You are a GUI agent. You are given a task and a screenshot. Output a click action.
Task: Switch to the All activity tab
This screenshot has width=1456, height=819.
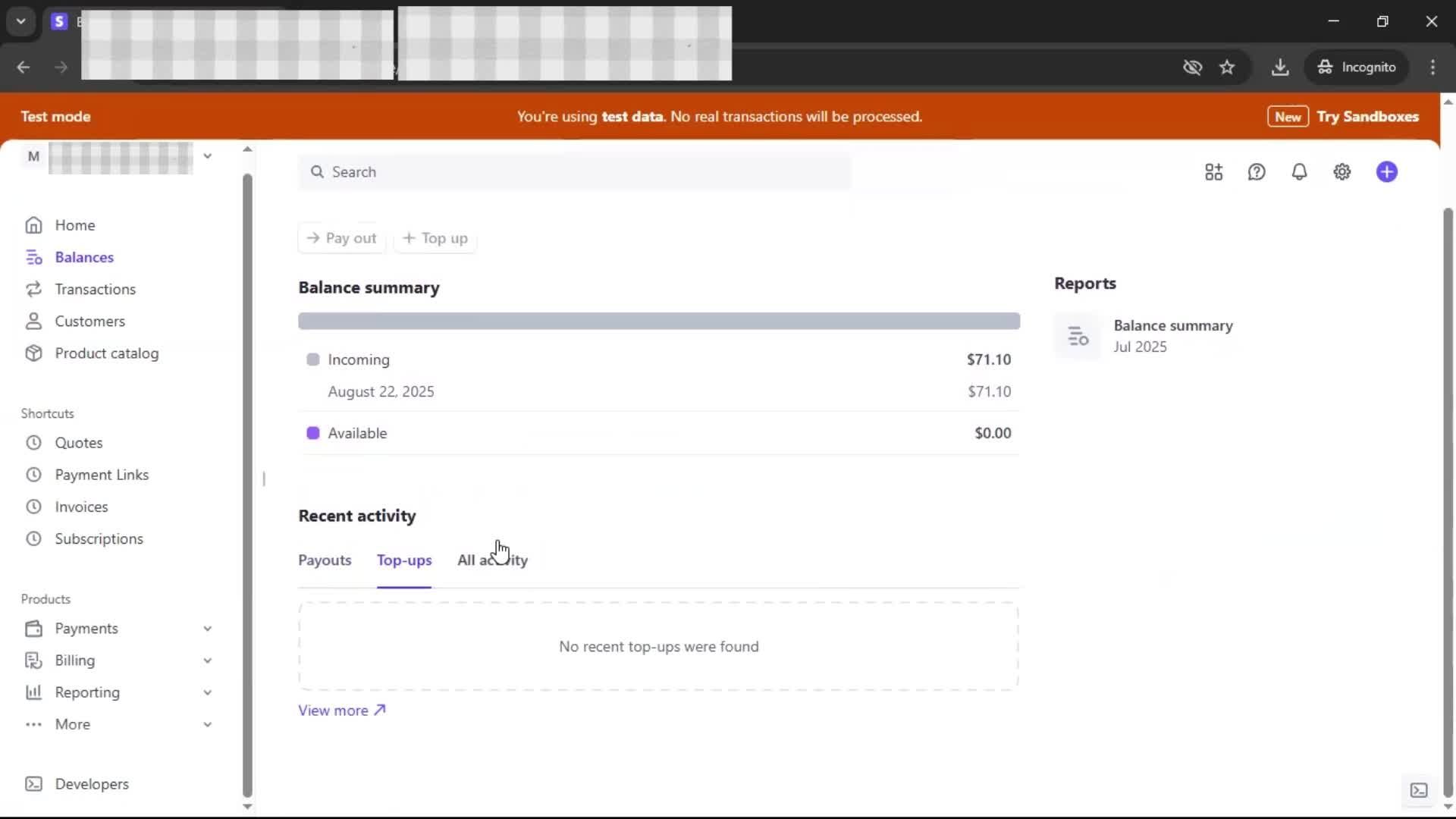tap(492, 560)
